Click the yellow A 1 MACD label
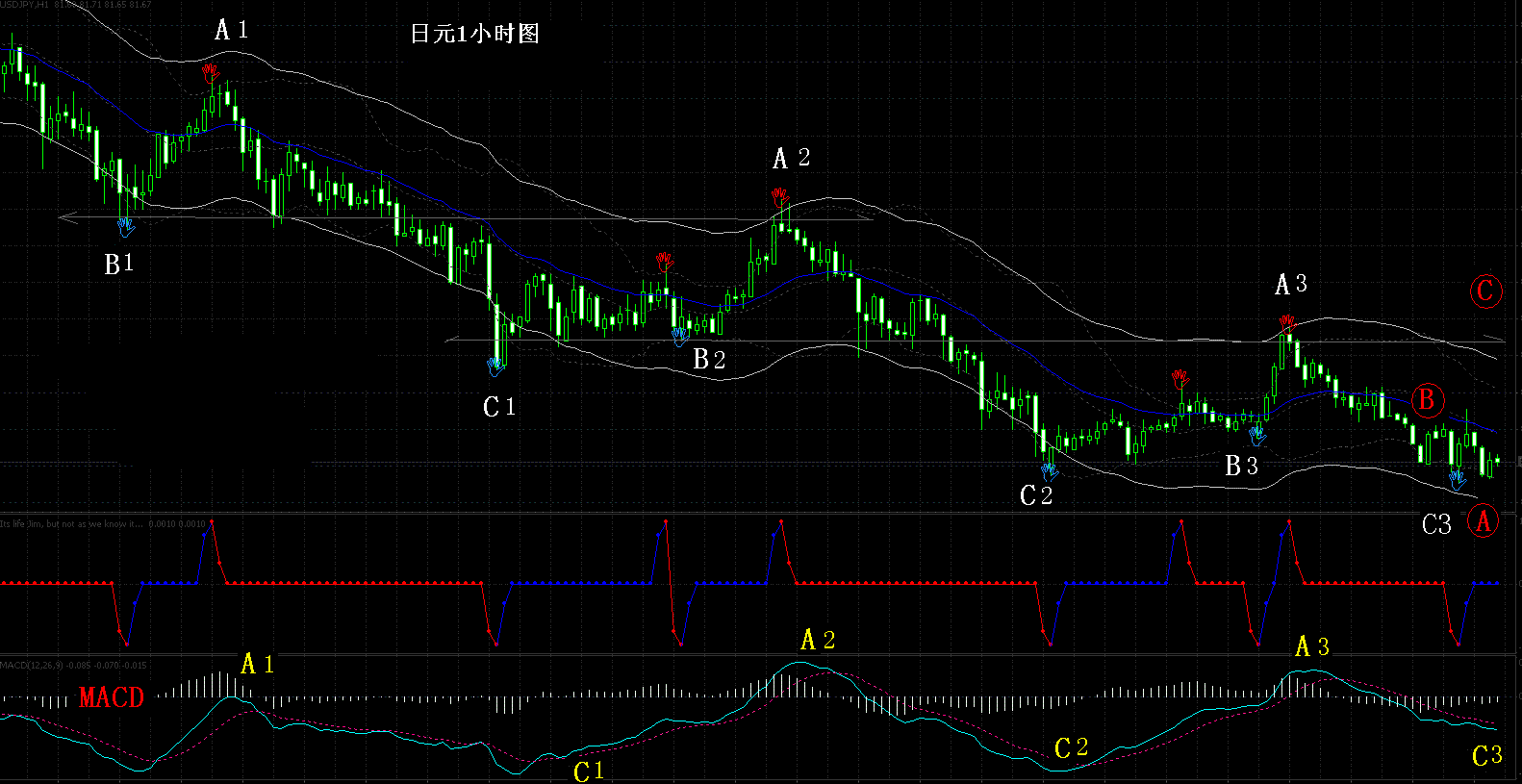The image size is (1522, 784). 257,664
